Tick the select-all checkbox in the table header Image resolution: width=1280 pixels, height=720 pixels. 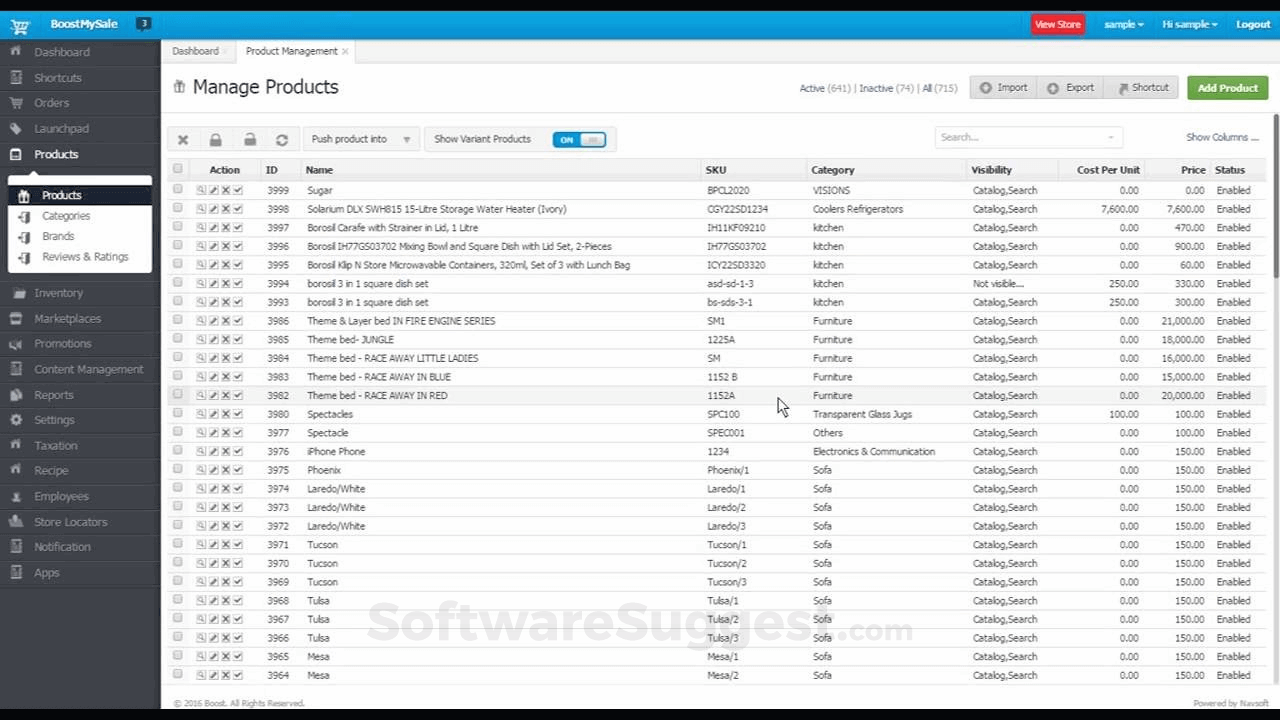(x=177, y=169)
